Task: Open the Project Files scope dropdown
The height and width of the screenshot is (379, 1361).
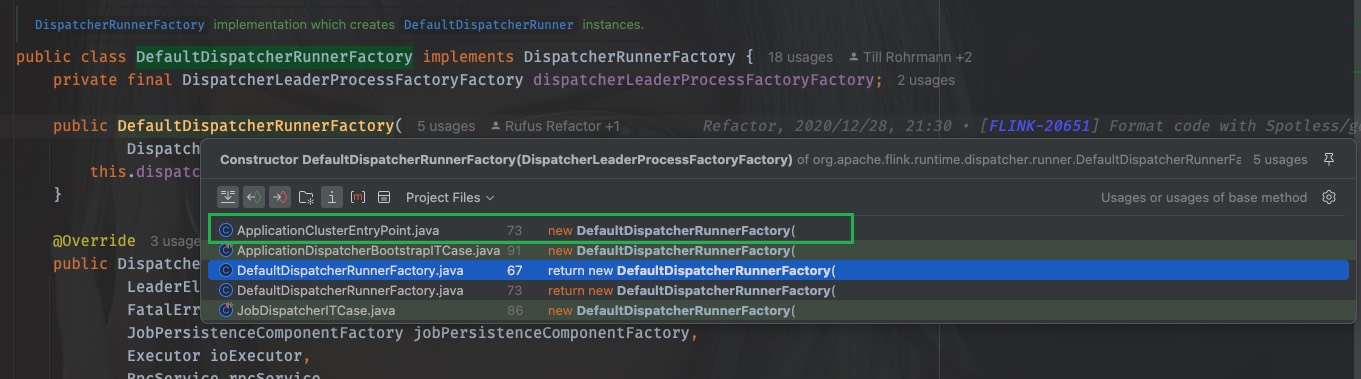Action: click(x=450, y=198)
